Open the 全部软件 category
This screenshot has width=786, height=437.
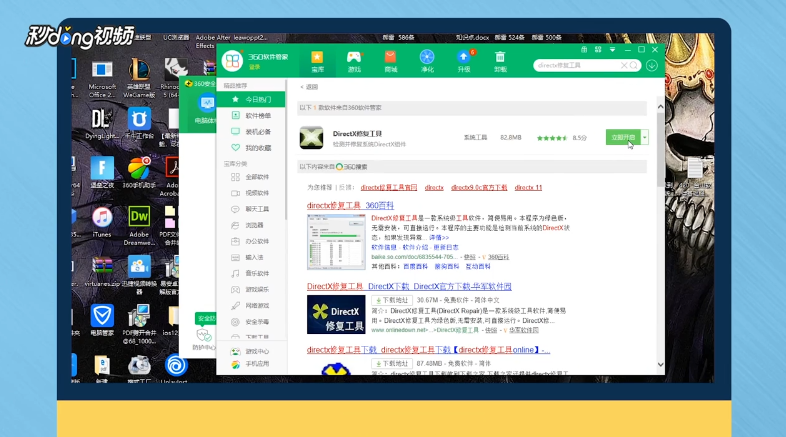251,177
